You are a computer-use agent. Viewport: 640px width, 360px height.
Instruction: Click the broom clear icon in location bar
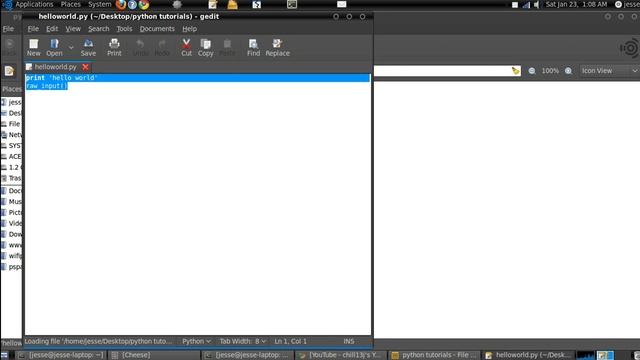516,71
